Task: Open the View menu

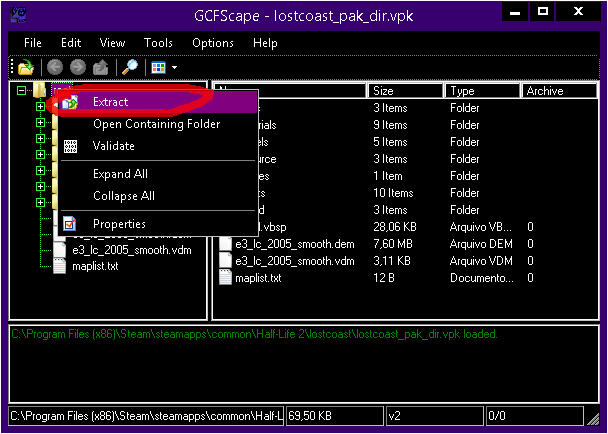Action: tap(112, 43)
